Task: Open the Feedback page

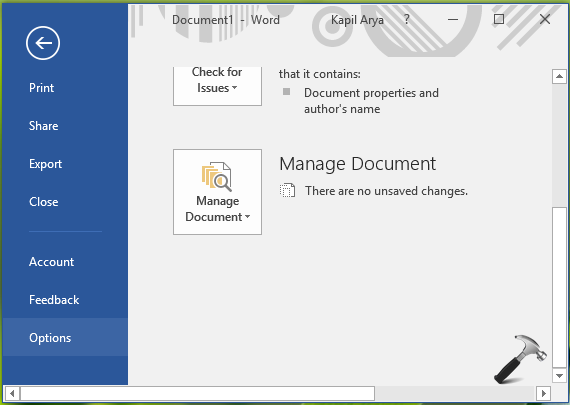Action: point(54,300)
